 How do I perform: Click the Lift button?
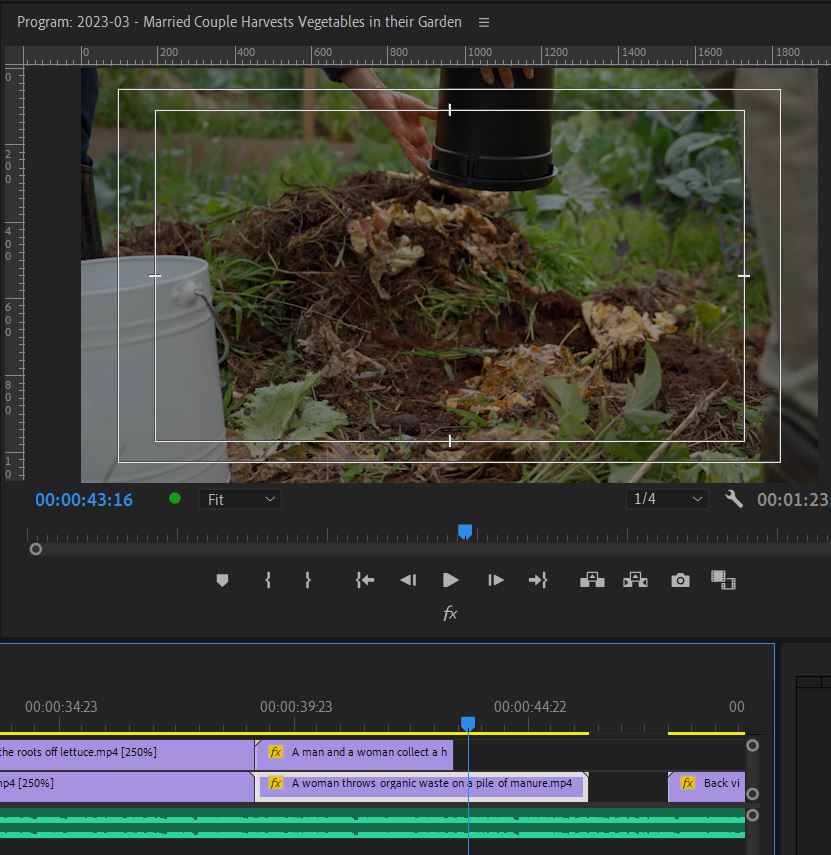[592, 580]
